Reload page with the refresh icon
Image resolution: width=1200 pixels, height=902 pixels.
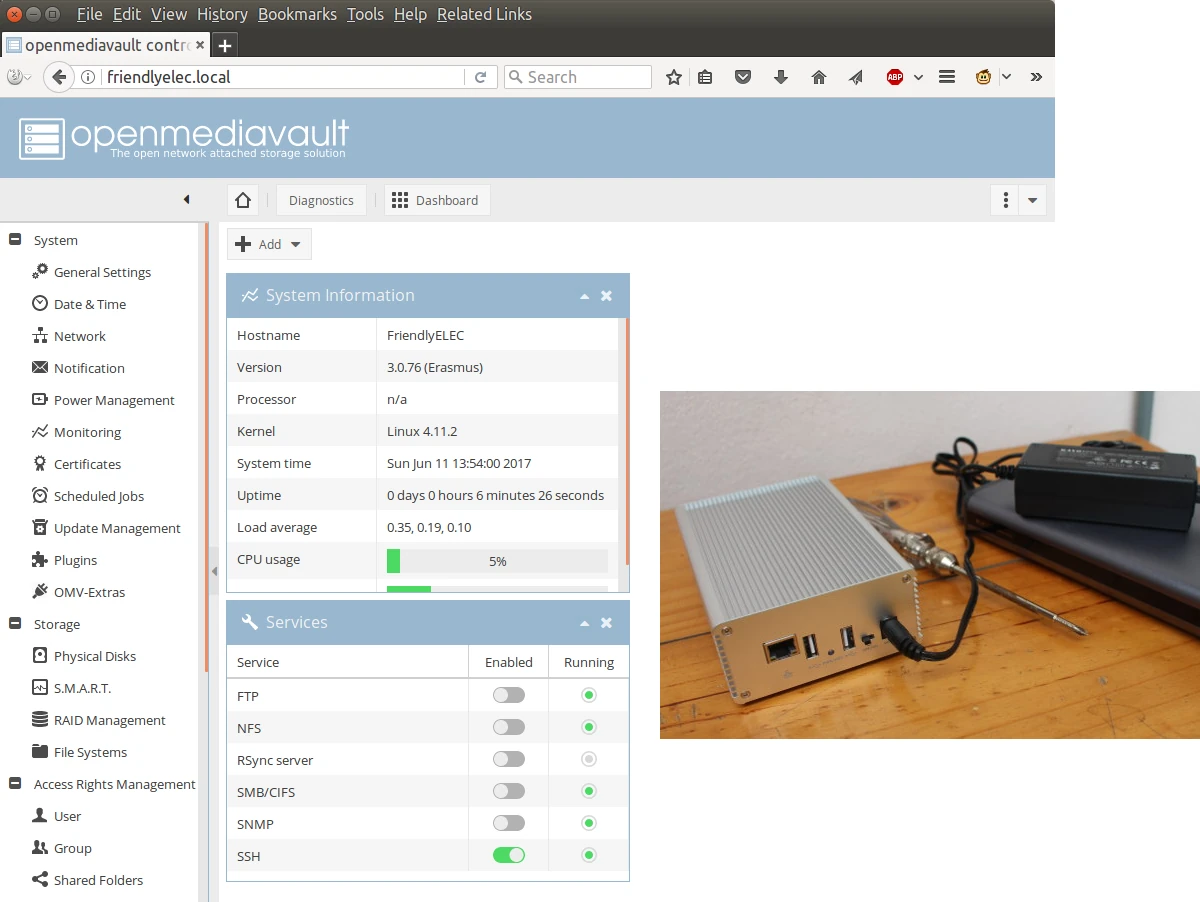[x=480, y=77]
